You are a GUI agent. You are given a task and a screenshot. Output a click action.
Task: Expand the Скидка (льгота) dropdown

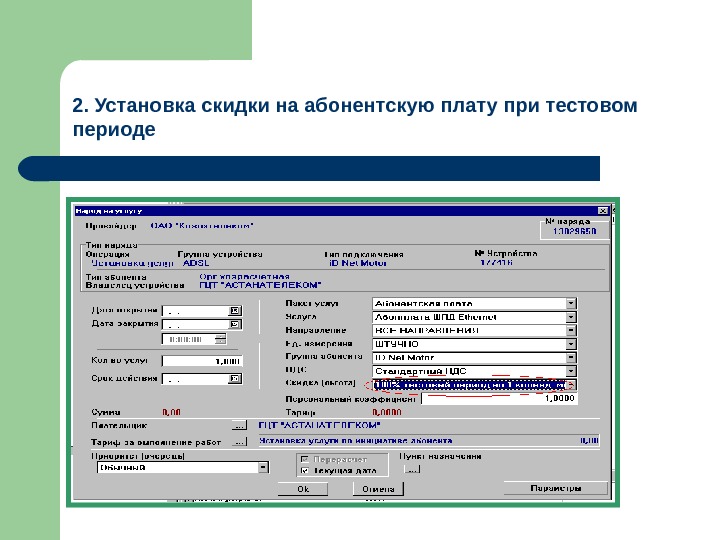point(571,385)
